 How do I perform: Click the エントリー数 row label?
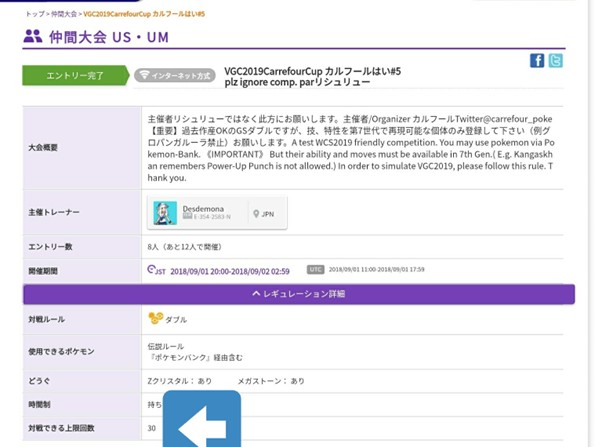click(50, 247)
